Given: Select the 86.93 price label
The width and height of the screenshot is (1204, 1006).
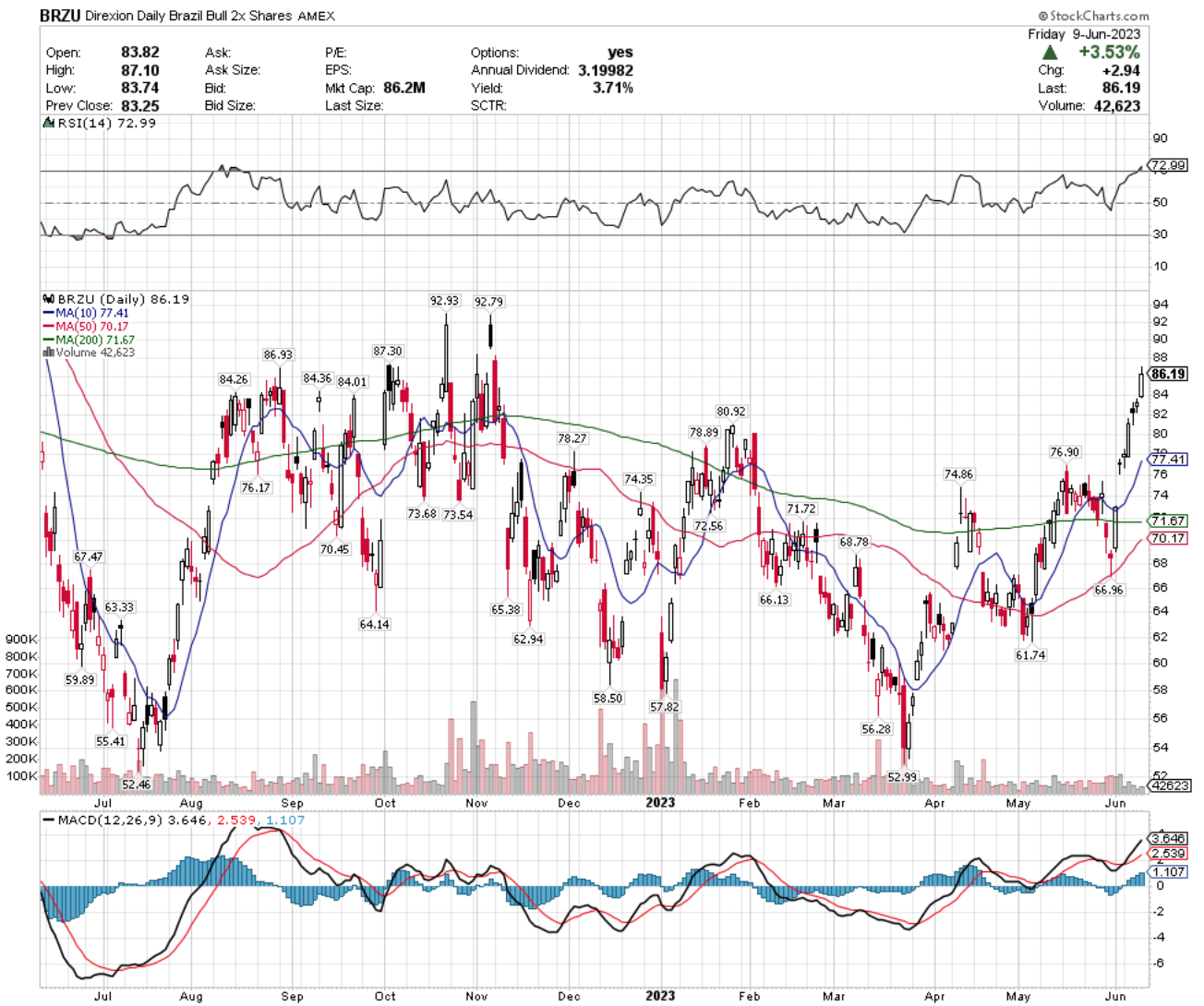Looking at the screenshot, I should click(x=278, y=355).
